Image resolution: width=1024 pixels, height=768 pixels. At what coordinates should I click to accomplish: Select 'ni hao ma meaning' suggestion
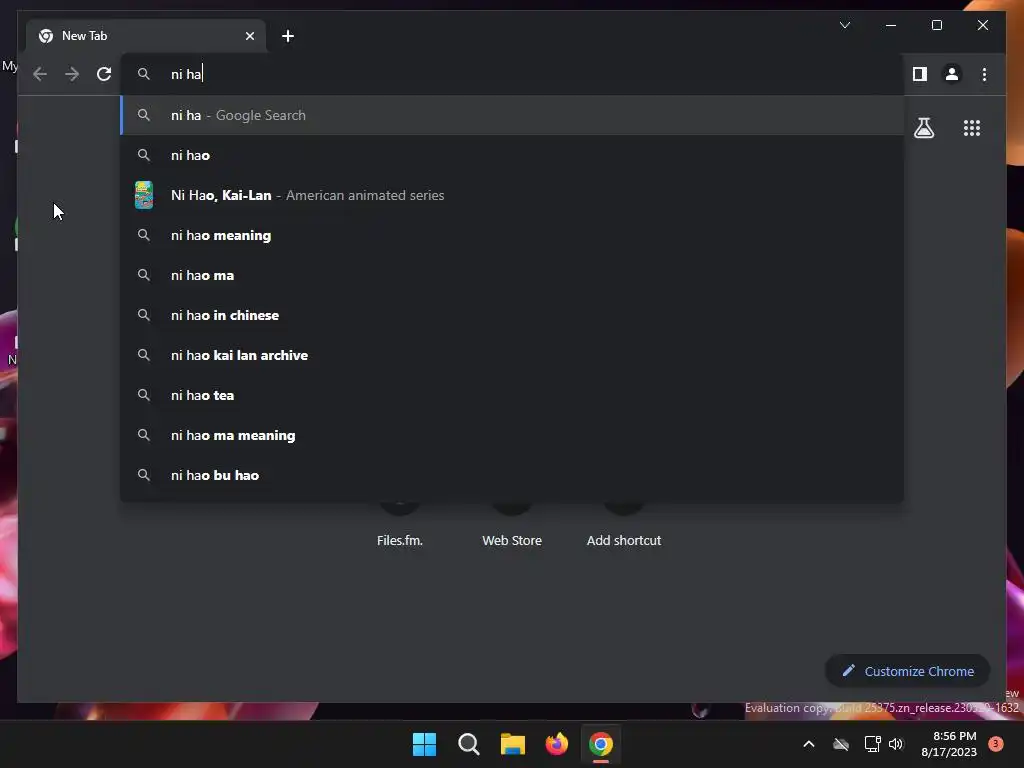pos(512,435)
